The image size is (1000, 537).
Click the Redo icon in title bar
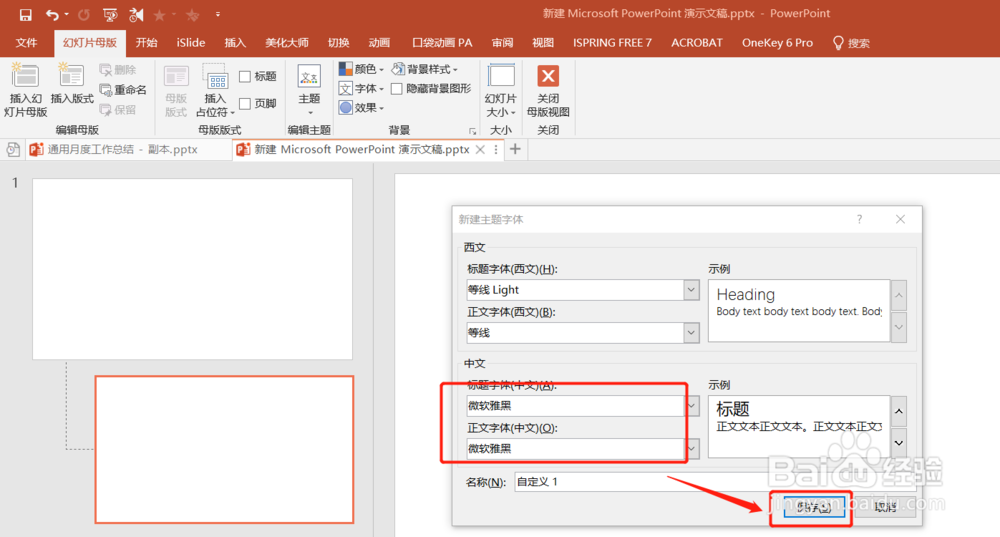[84, 14]
